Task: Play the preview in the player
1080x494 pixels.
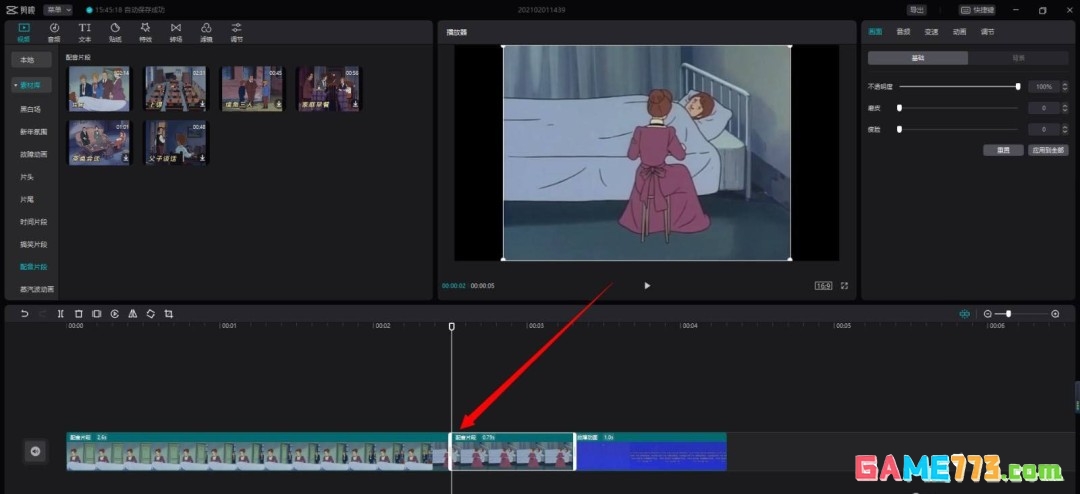Action: click(x=647, y=285)
